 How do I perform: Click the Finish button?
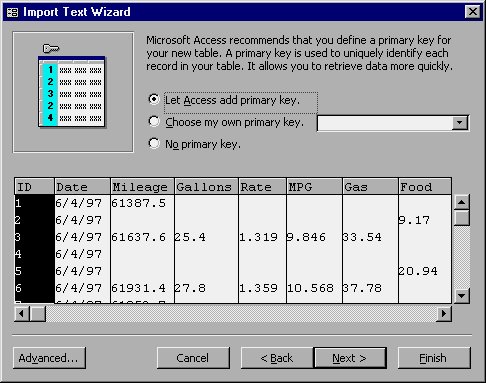point(434,358)
